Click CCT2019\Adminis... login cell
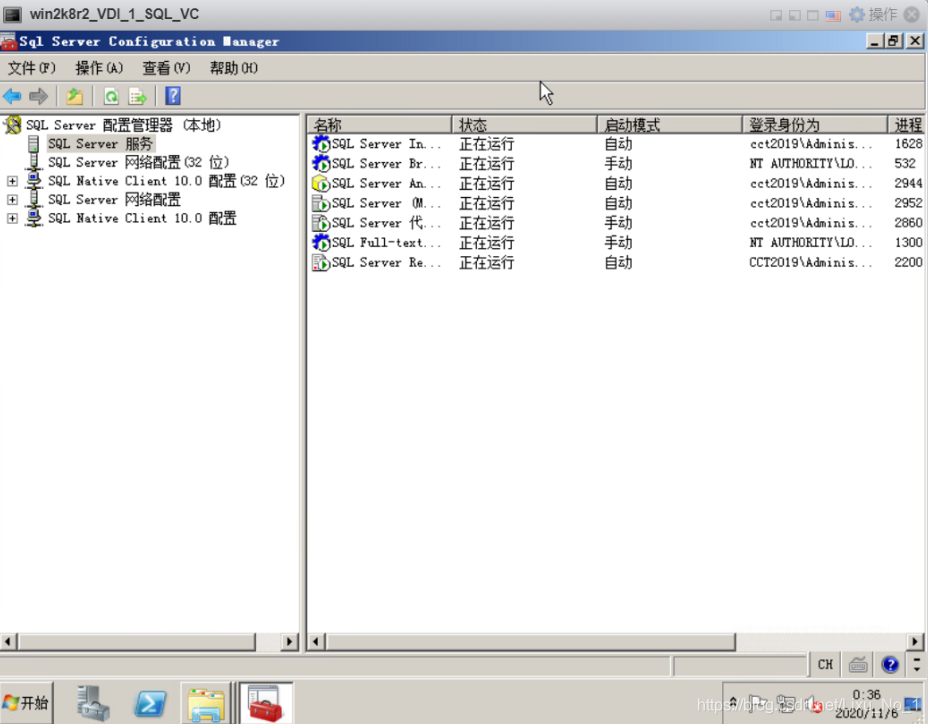The height and width of the screenshot is (724, 928). pyautogui.click(x=810, y=262)
